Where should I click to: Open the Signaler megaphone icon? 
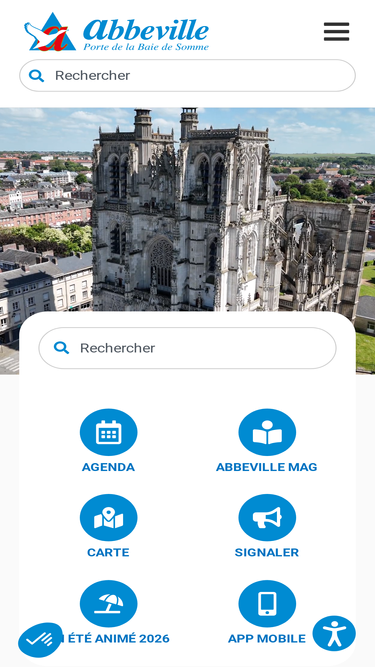267,518
